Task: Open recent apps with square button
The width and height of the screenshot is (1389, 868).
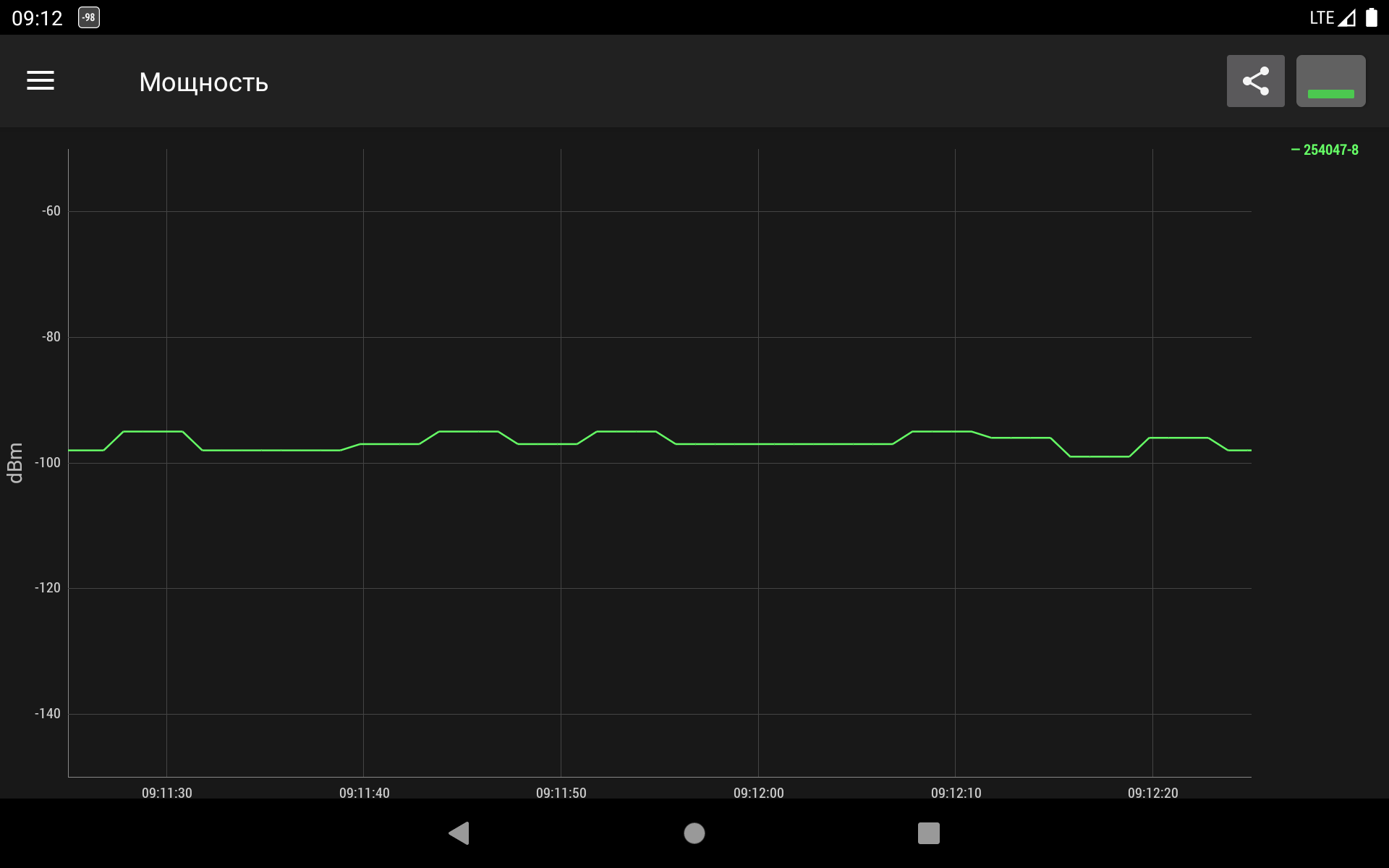Action: (x=929, y=833)
